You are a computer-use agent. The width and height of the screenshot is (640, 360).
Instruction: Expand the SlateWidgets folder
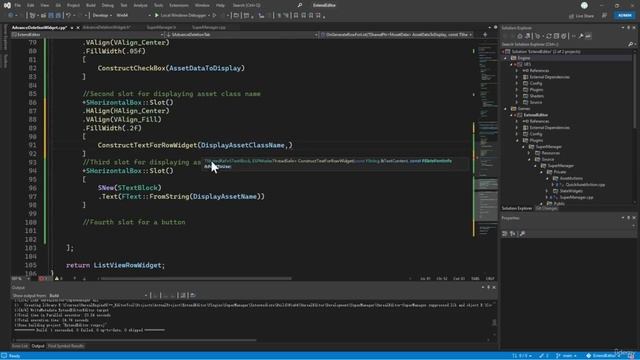(547, 191)
